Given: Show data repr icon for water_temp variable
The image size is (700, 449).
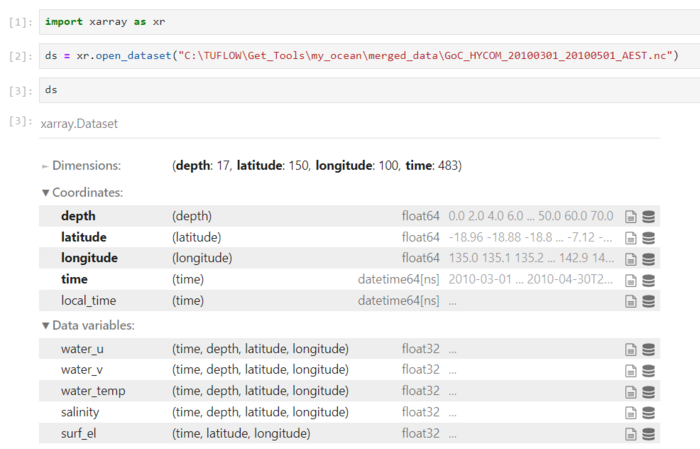Looking at the screenshot, I should (648, 392).
